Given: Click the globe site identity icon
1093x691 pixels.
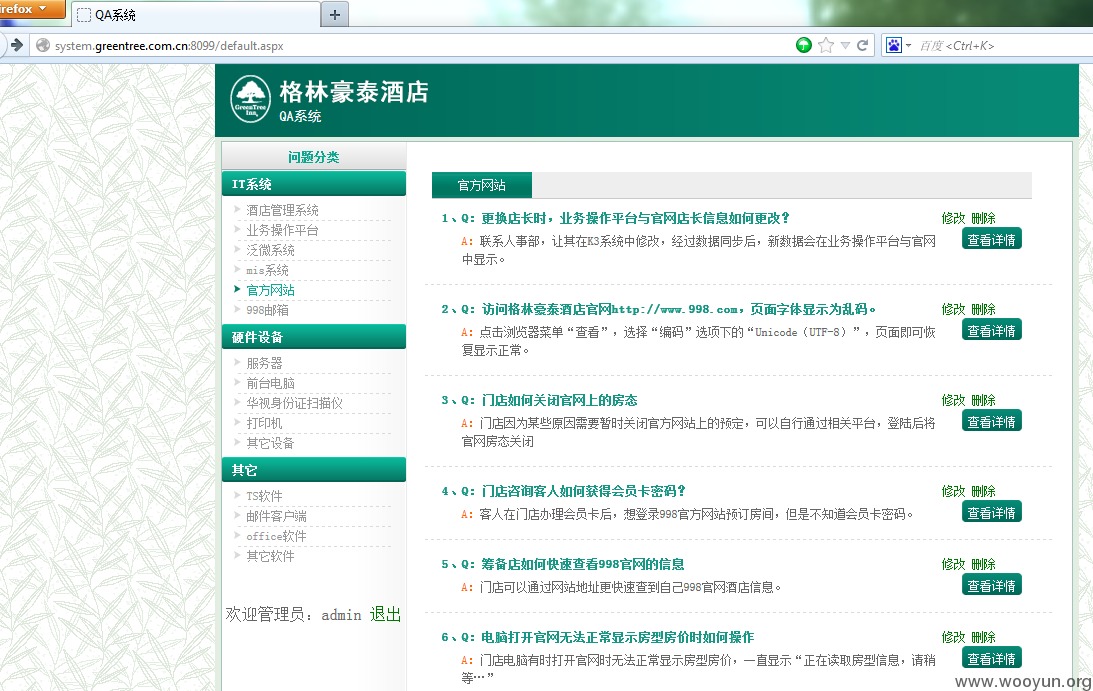Looking at the screenshot, I should (x=43, y=45).
